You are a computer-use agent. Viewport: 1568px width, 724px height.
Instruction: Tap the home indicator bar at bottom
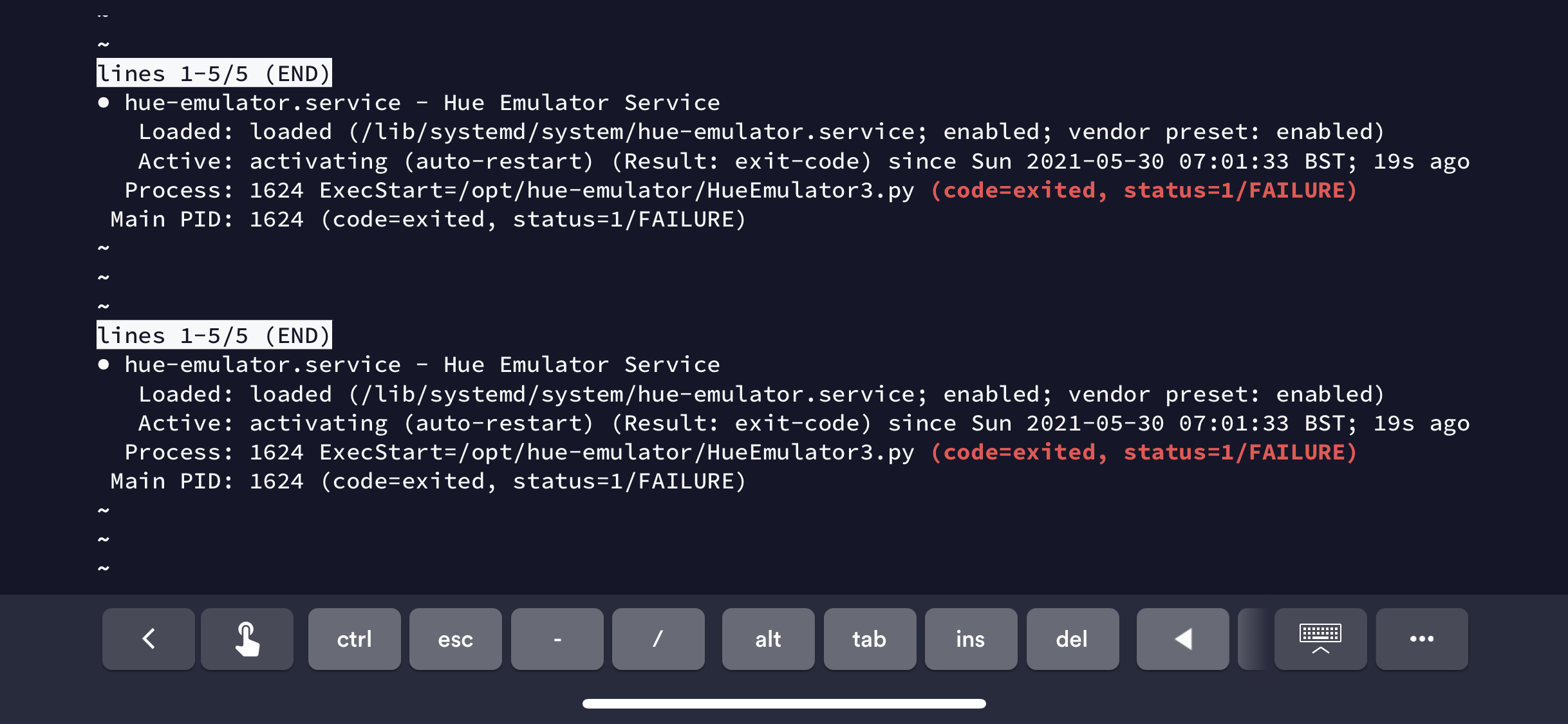pos(784,703)
